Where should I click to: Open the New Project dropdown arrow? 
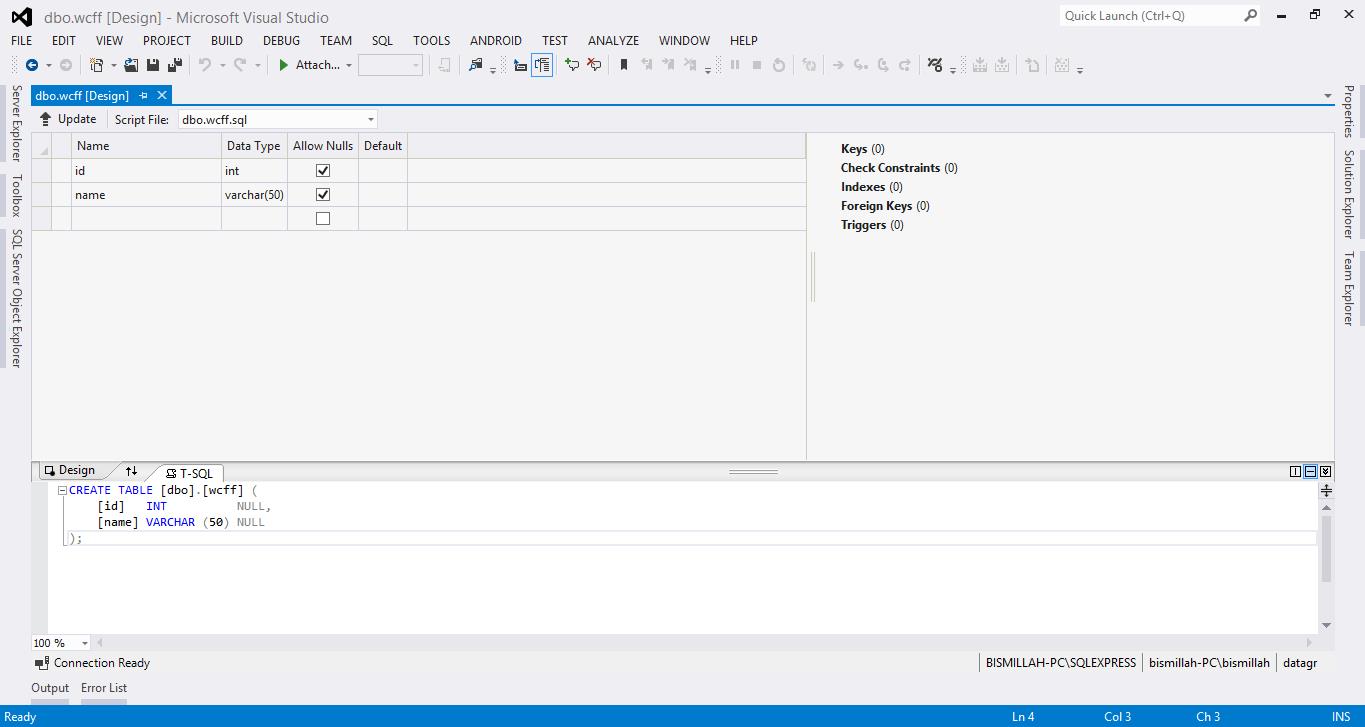(113, 66)
